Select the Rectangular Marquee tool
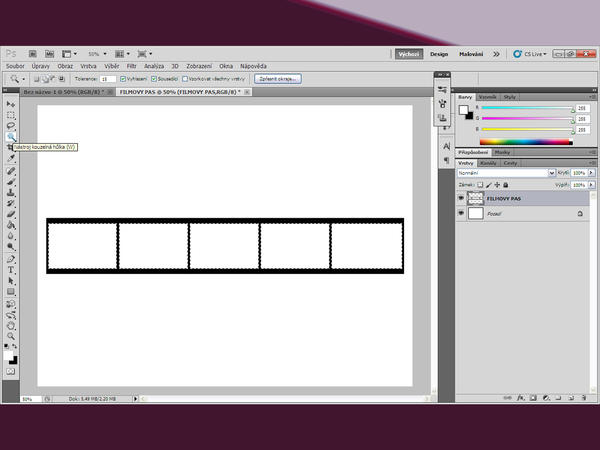This screenshot has height=450, width=600. [x=11, y=115]
